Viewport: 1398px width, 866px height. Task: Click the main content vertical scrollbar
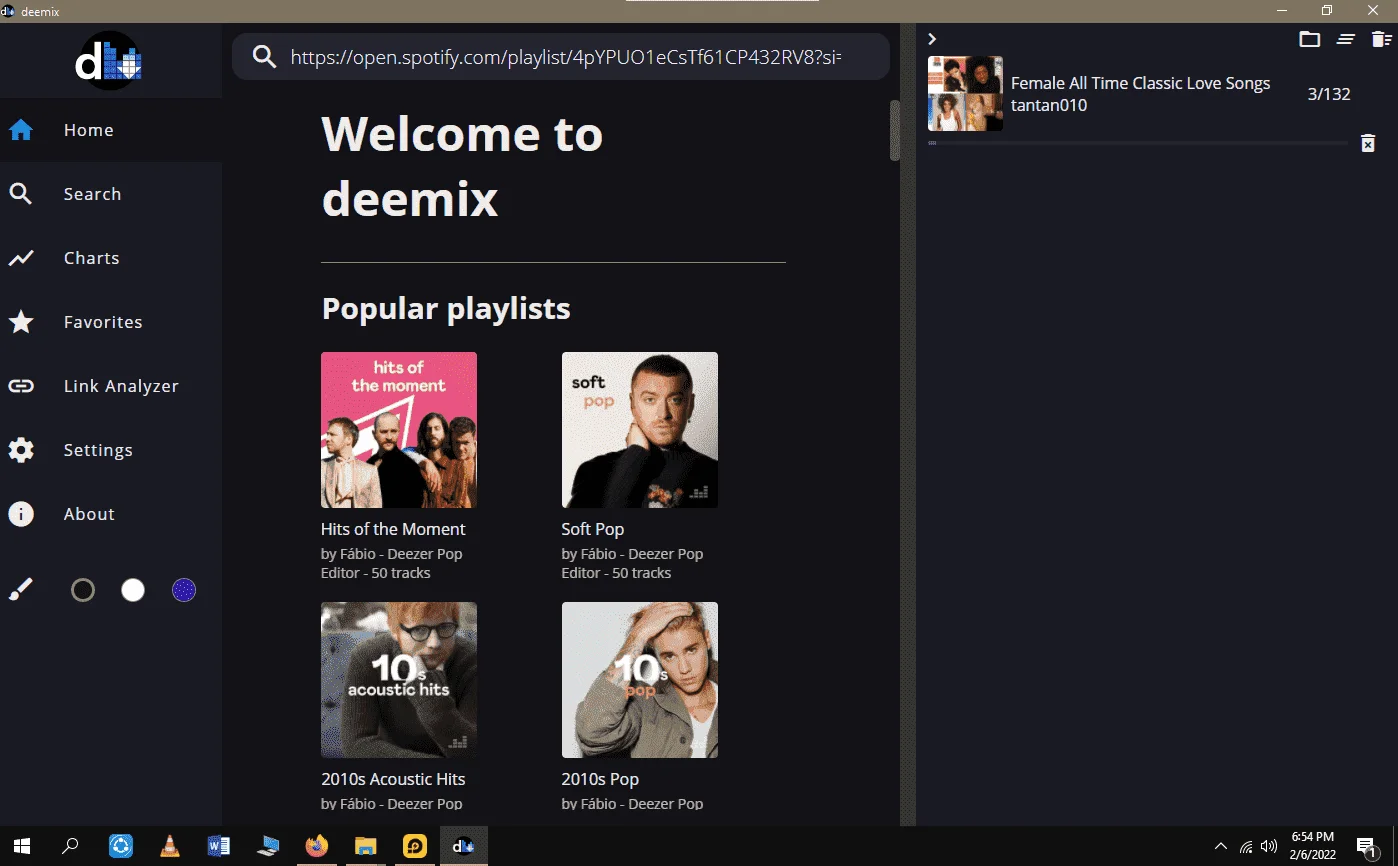point(895,130)
